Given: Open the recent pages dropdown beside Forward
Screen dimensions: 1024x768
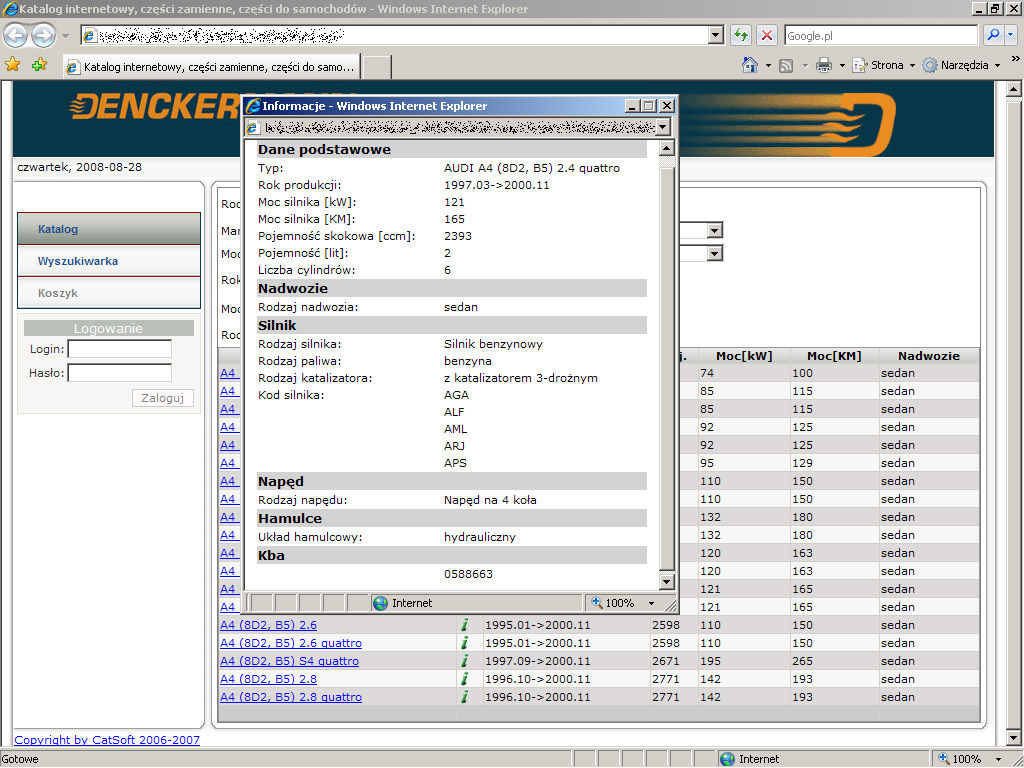Looking at the screenshot, I should (65, 36).
